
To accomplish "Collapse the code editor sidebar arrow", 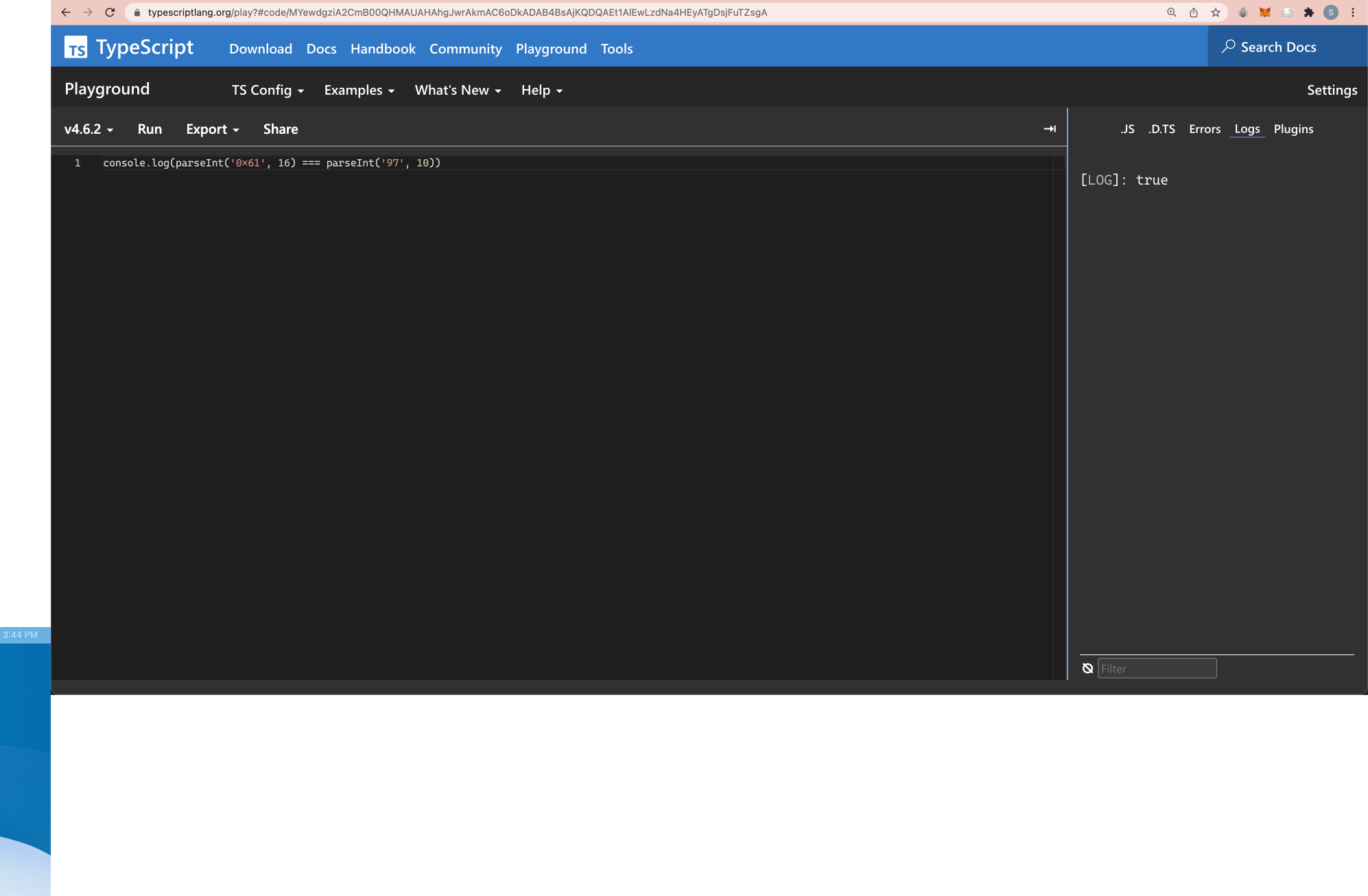I will tap(1050, 128).
